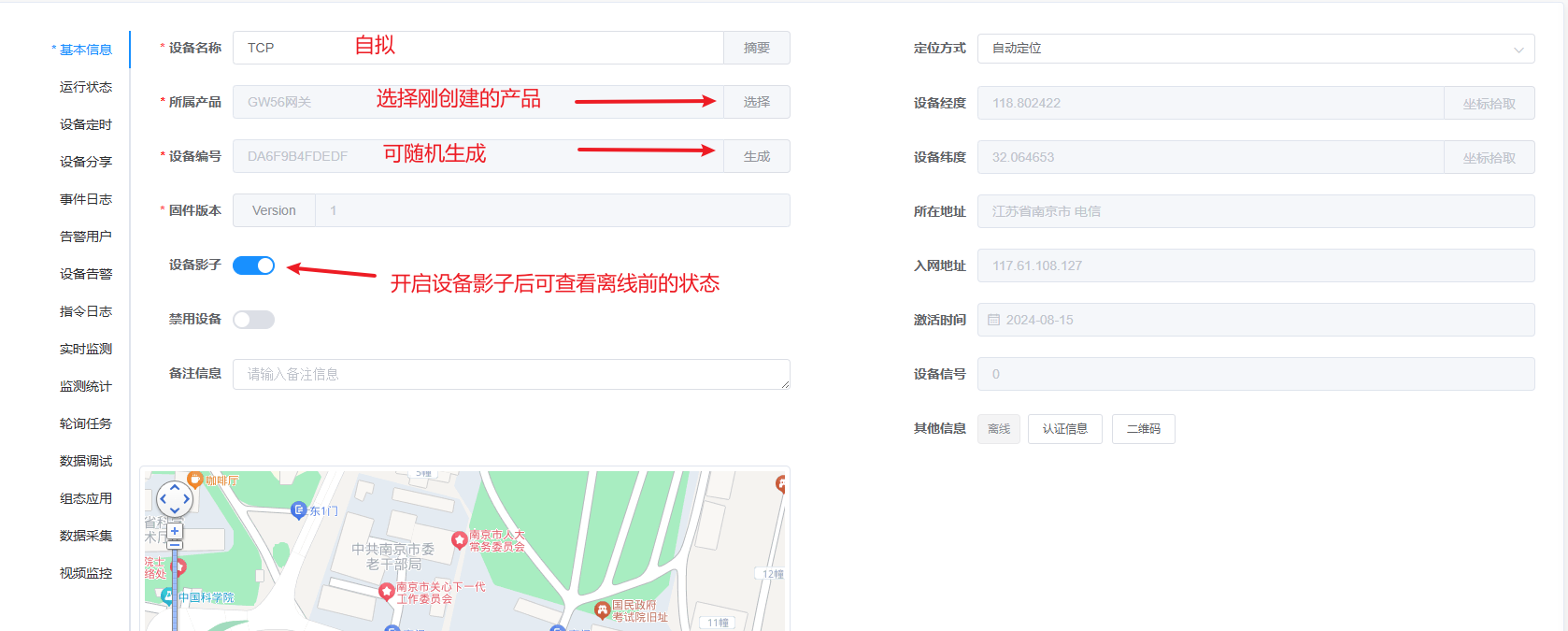1568x631 pixels.
Task: Click the 生成 button for device number
Action: [x=756, y=156]
